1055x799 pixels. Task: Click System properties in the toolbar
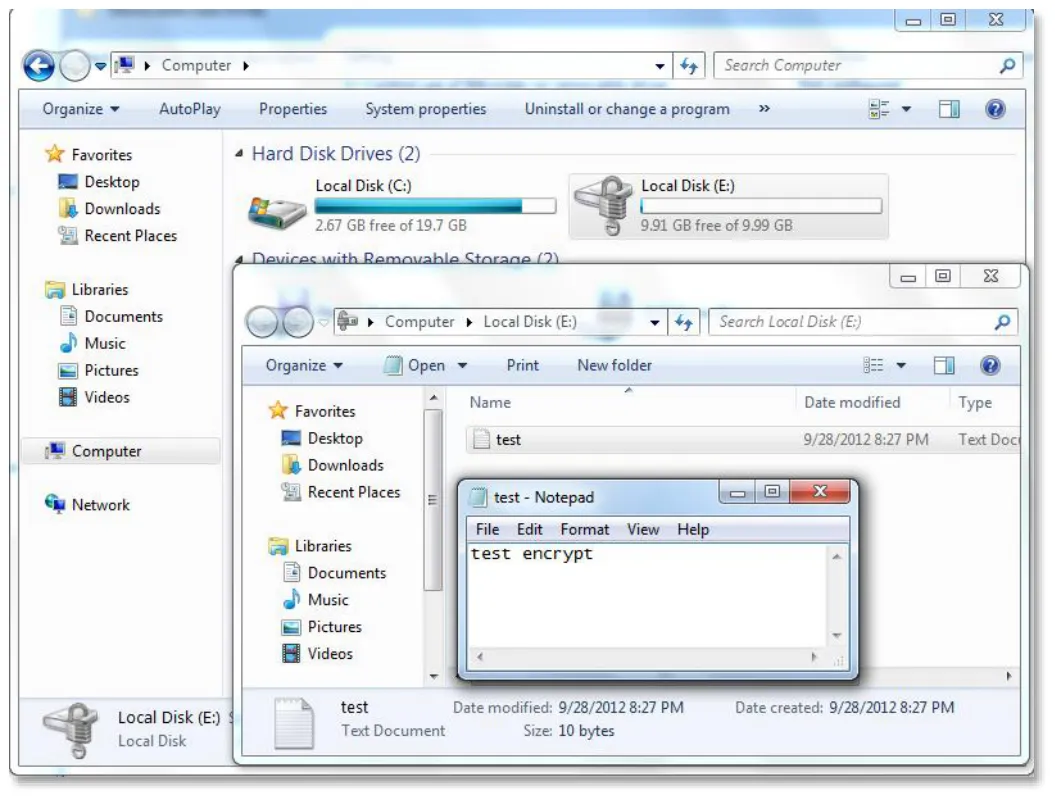point(425,109)
